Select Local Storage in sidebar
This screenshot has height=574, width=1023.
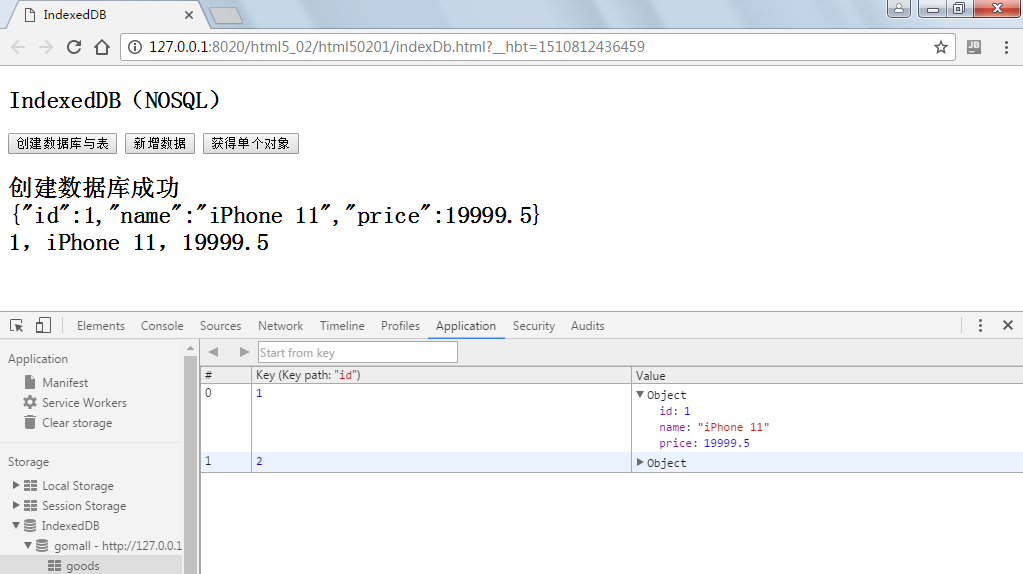click(78, 485)
